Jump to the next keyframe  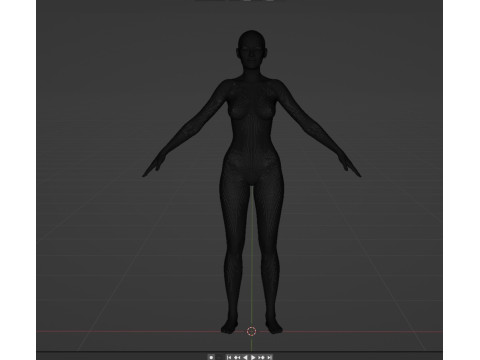click(261, 357)
